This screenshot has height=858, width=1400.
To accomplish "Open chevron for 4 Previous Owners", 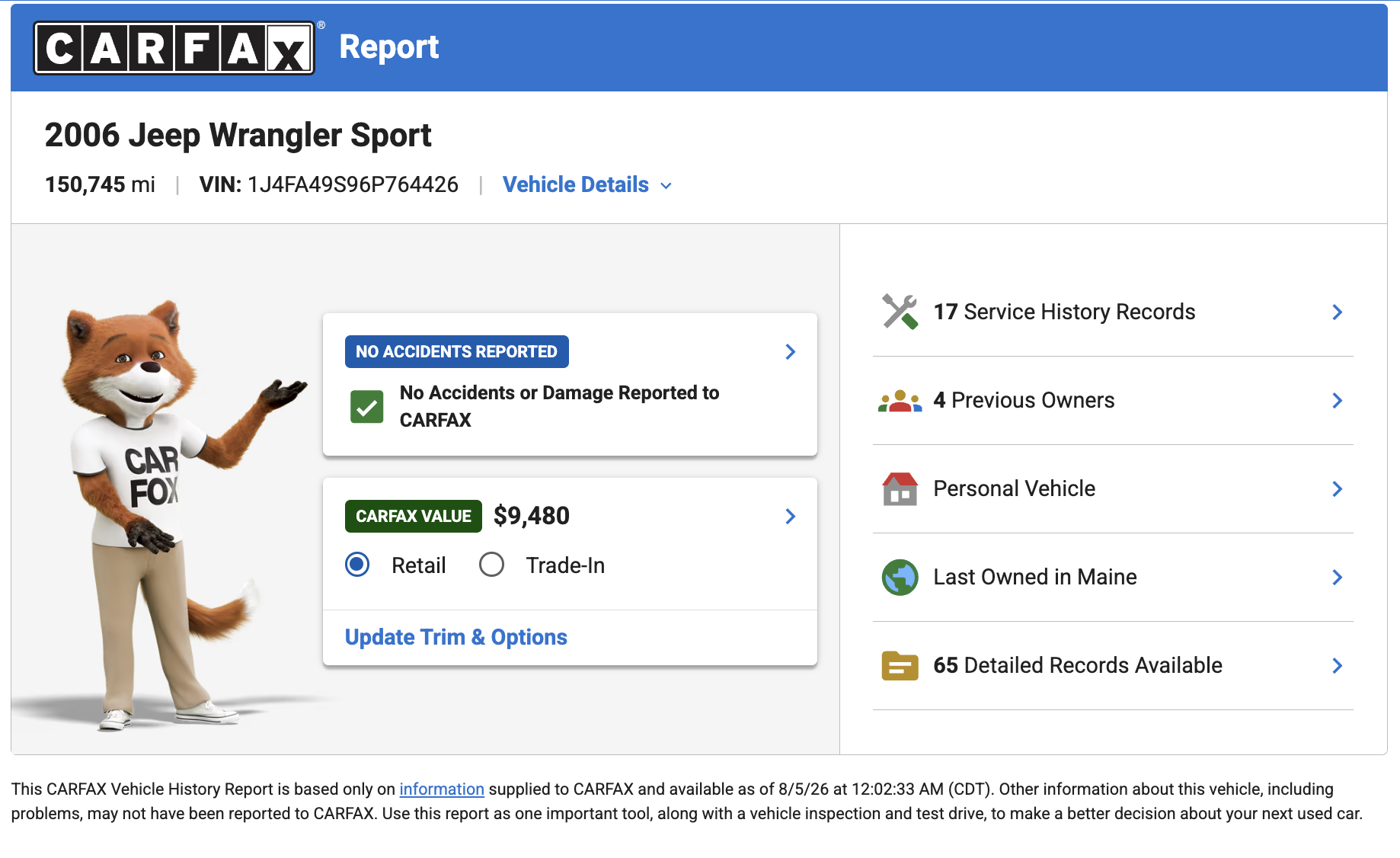I will [1337, 400].
